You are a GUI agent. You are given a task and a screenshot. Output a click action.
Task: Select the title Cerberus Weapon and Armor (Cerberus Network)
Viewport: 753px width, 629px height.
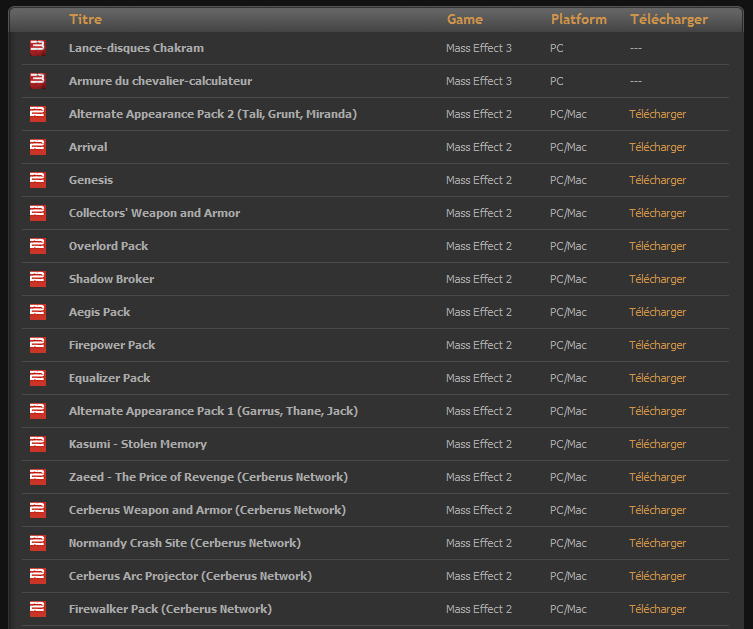pos(207,510)
